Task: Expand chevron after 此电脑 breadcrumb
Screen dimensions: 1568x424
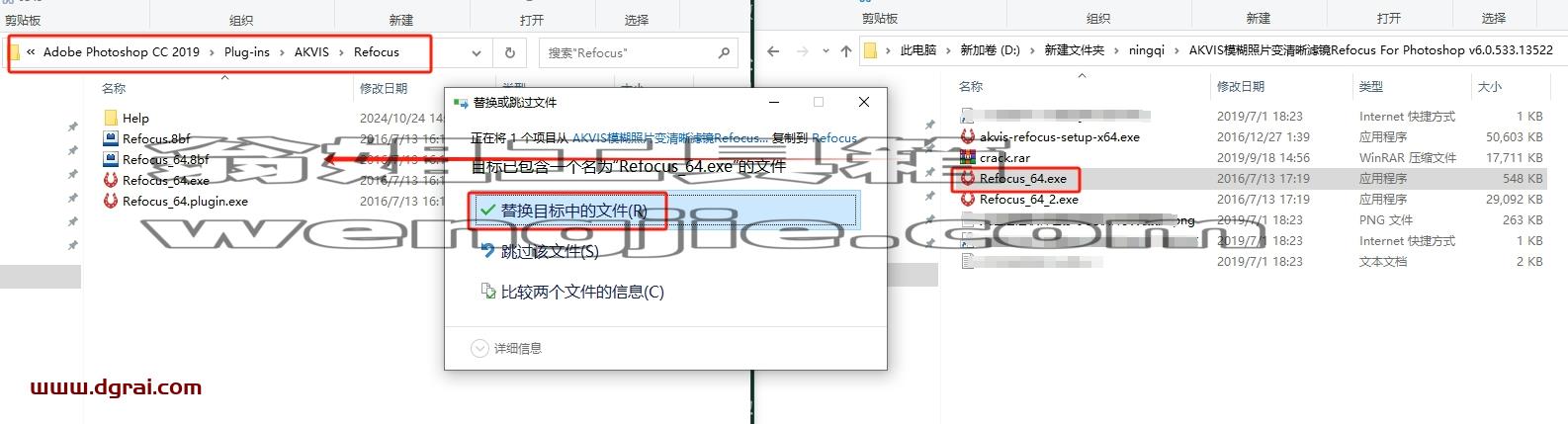Action: [x=948, y=50]
